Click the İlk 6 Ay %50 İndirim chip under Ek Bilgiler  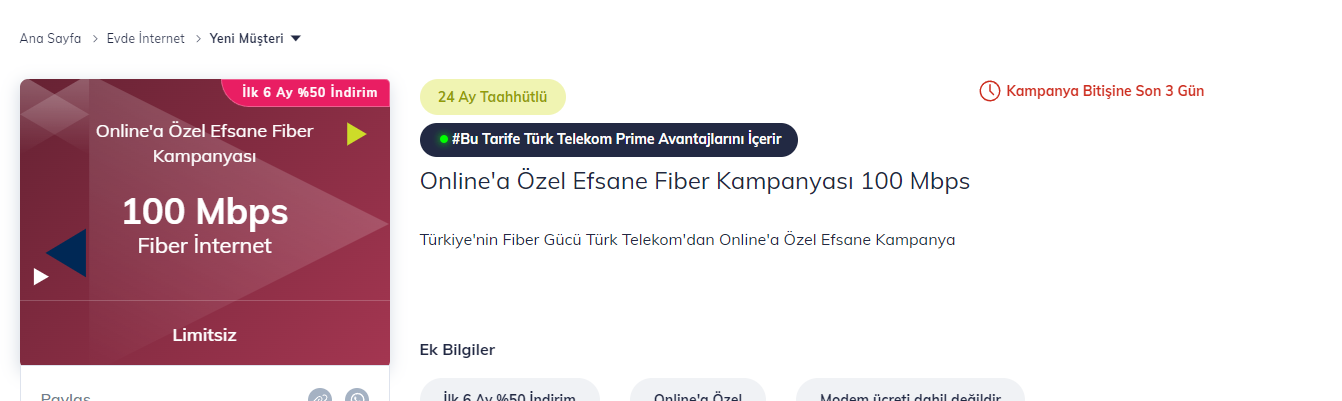tap(510, 391)
